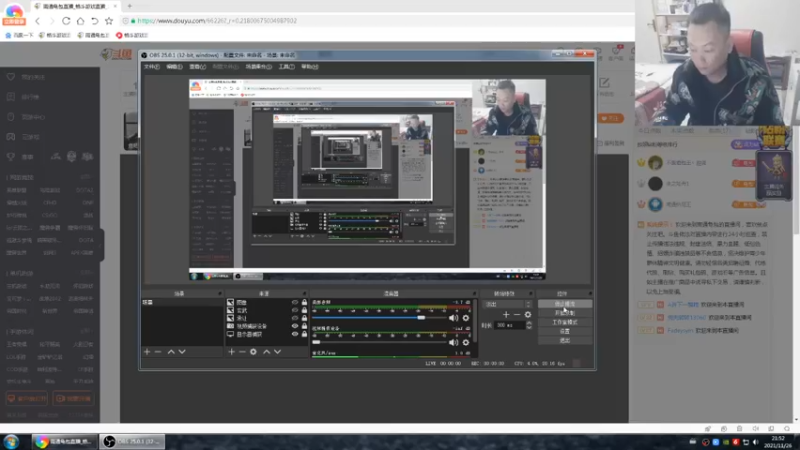Increase transition duration with up stepper

pos(529,323)
